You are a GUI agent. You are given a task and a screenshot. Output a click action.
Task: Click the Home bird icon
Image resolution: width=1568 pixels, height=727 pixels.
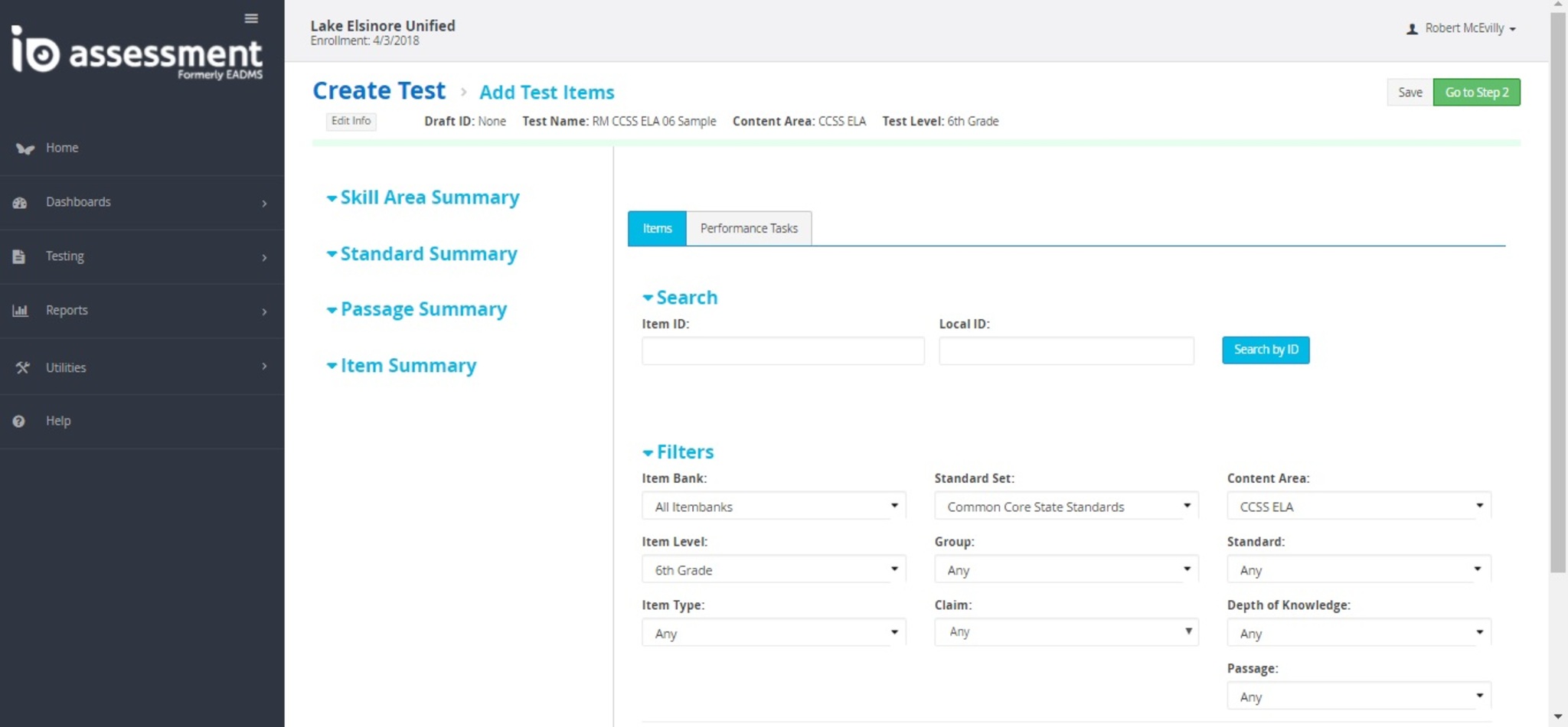(x=24, y=148)
